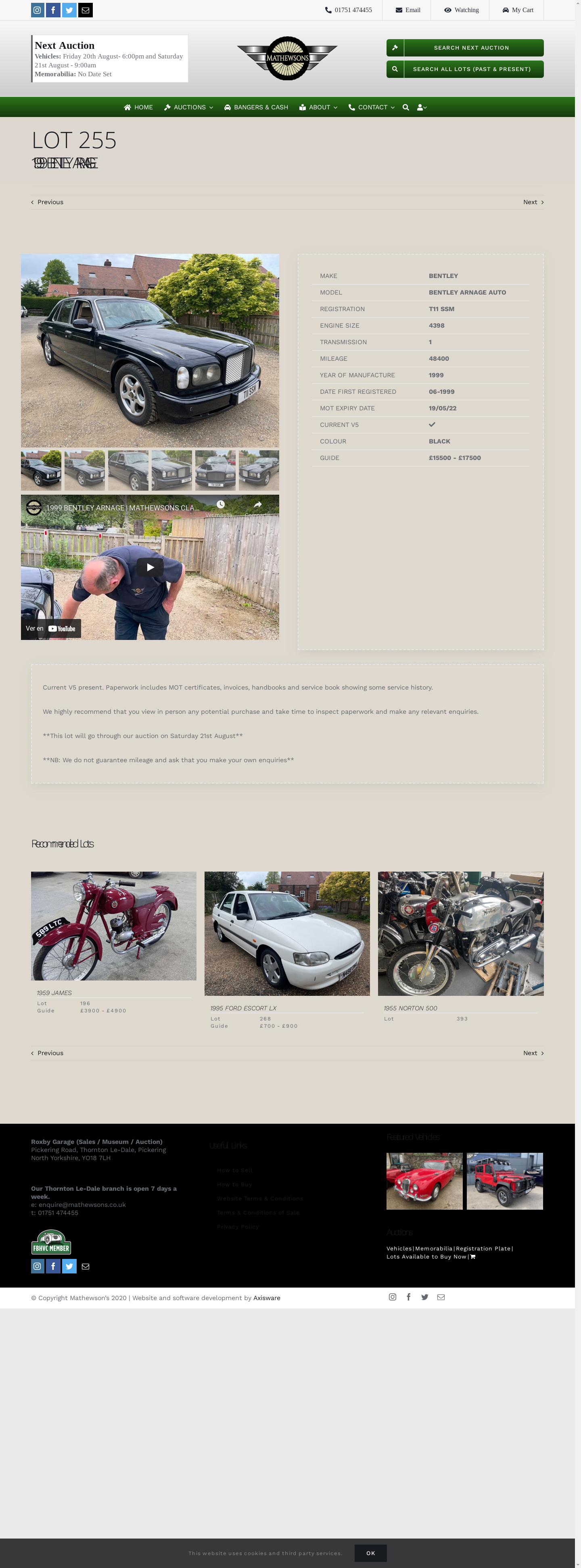This screenshot has height=1568, width=581.
Task: Click YouTube share arrow icon on video
Action: pos(258,505)
